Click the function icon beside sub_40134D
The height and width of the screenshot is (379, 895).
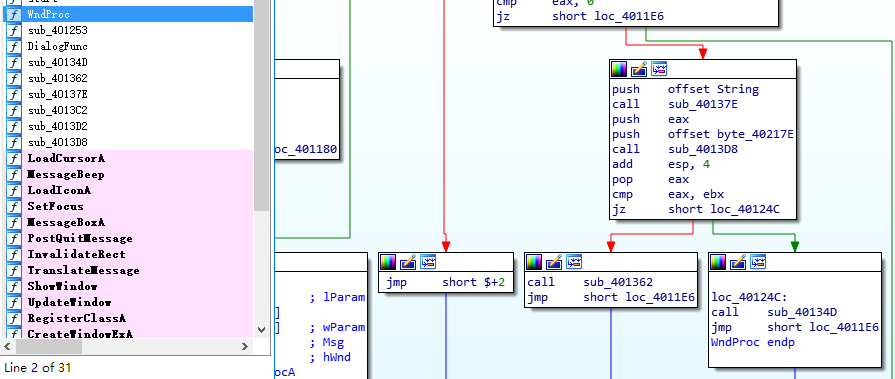pos(13,62)
